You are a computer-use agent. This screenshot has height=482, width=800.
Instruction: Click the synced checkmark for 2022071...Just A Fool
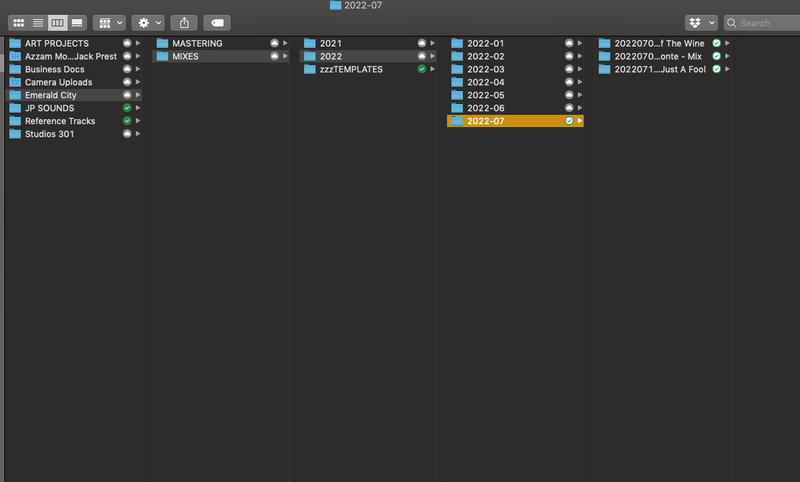[x=717, y=69]
